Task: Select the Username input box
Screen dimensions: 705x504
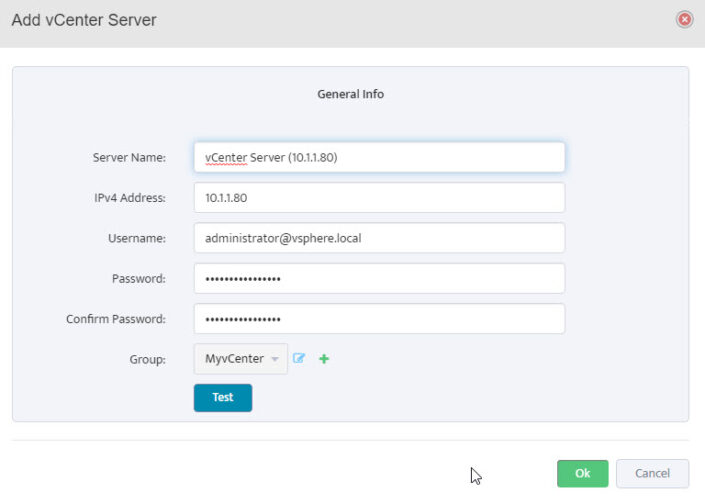Action: pos(379,238)
